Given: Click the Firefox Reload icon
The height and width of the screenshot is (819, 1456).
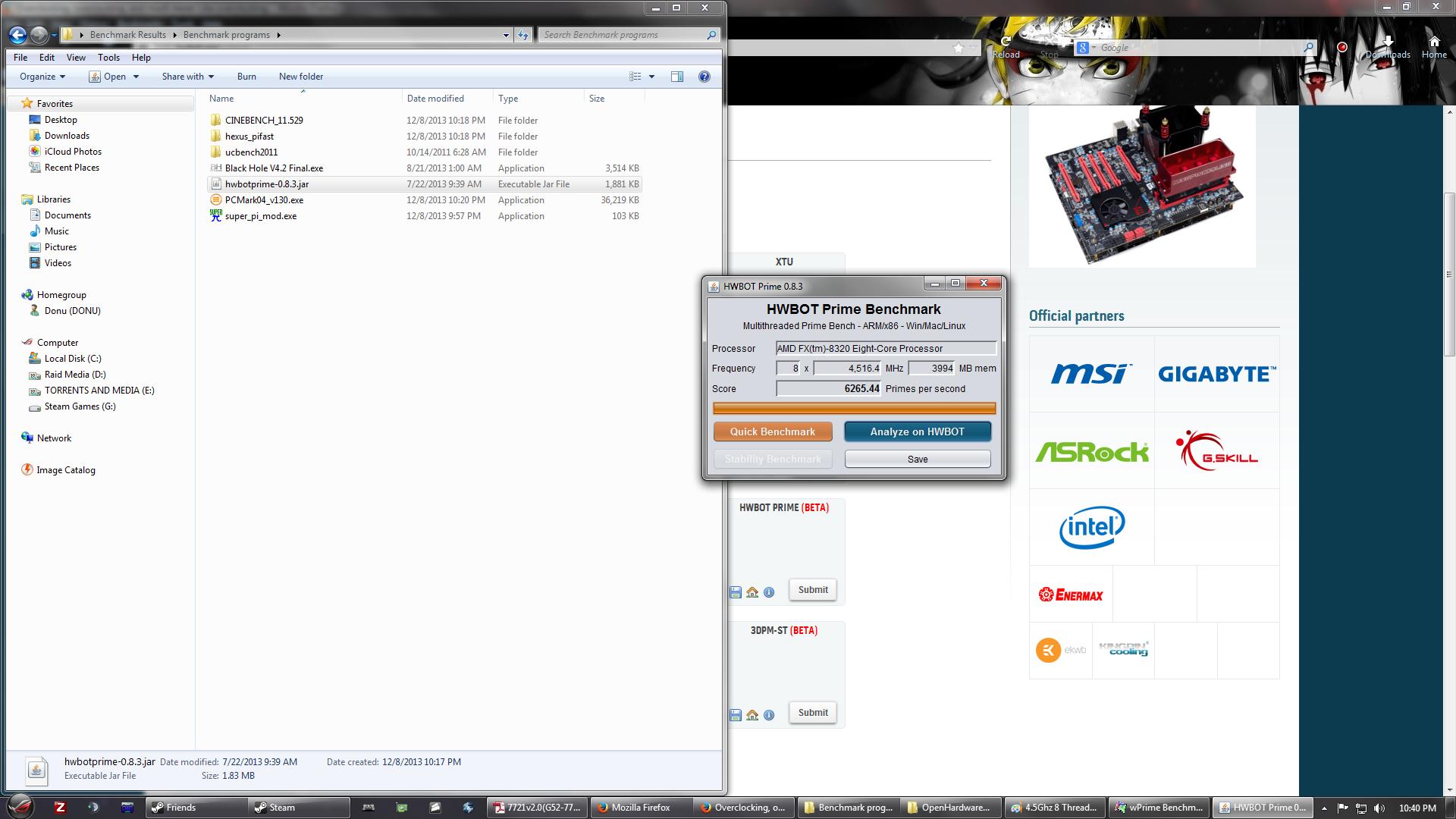Looking at the screenshot, I should [x=1006, y=47].
